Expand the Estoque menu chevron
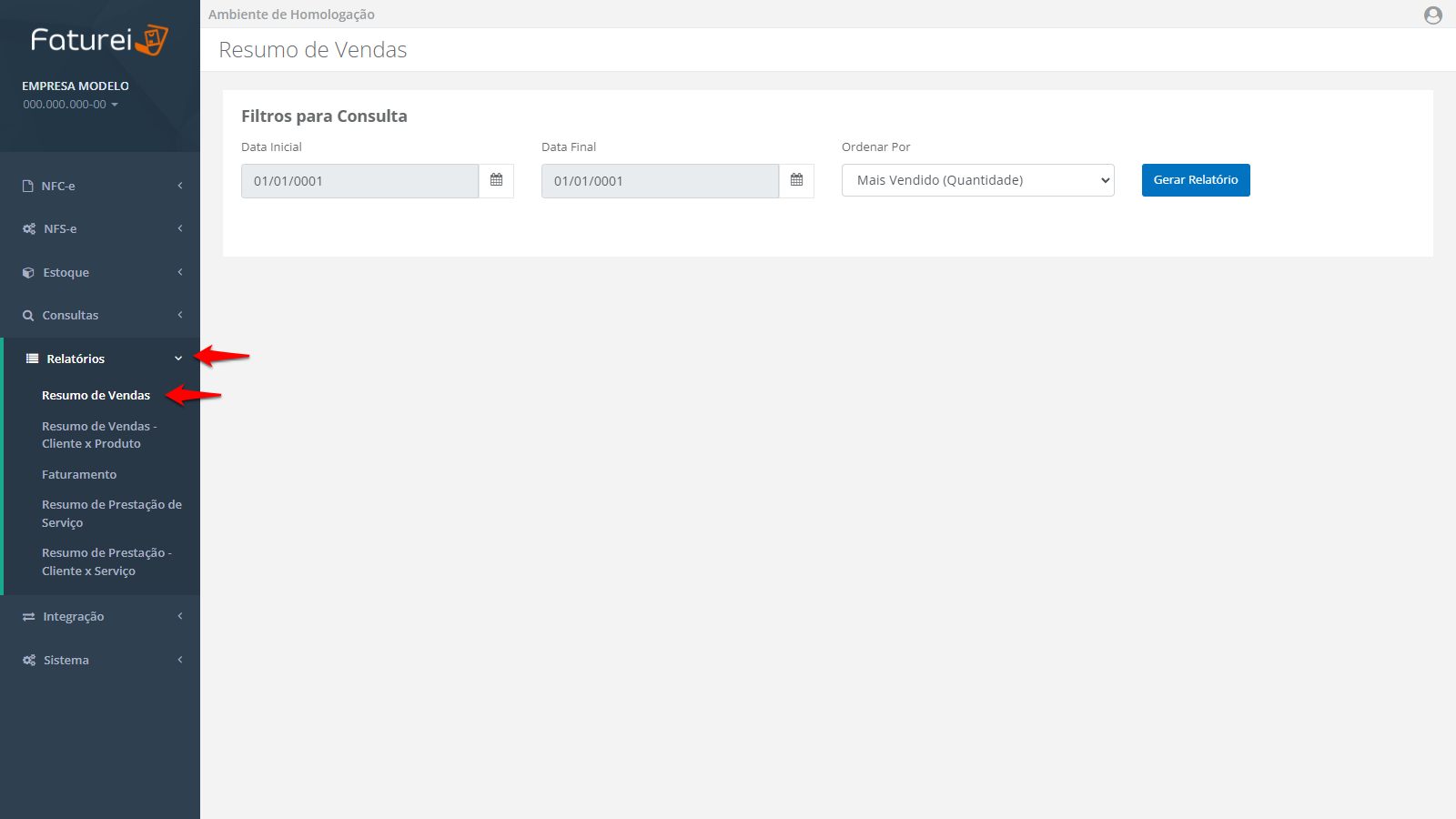This screenshot has height=819, width=1456. [x=180, y=272]
